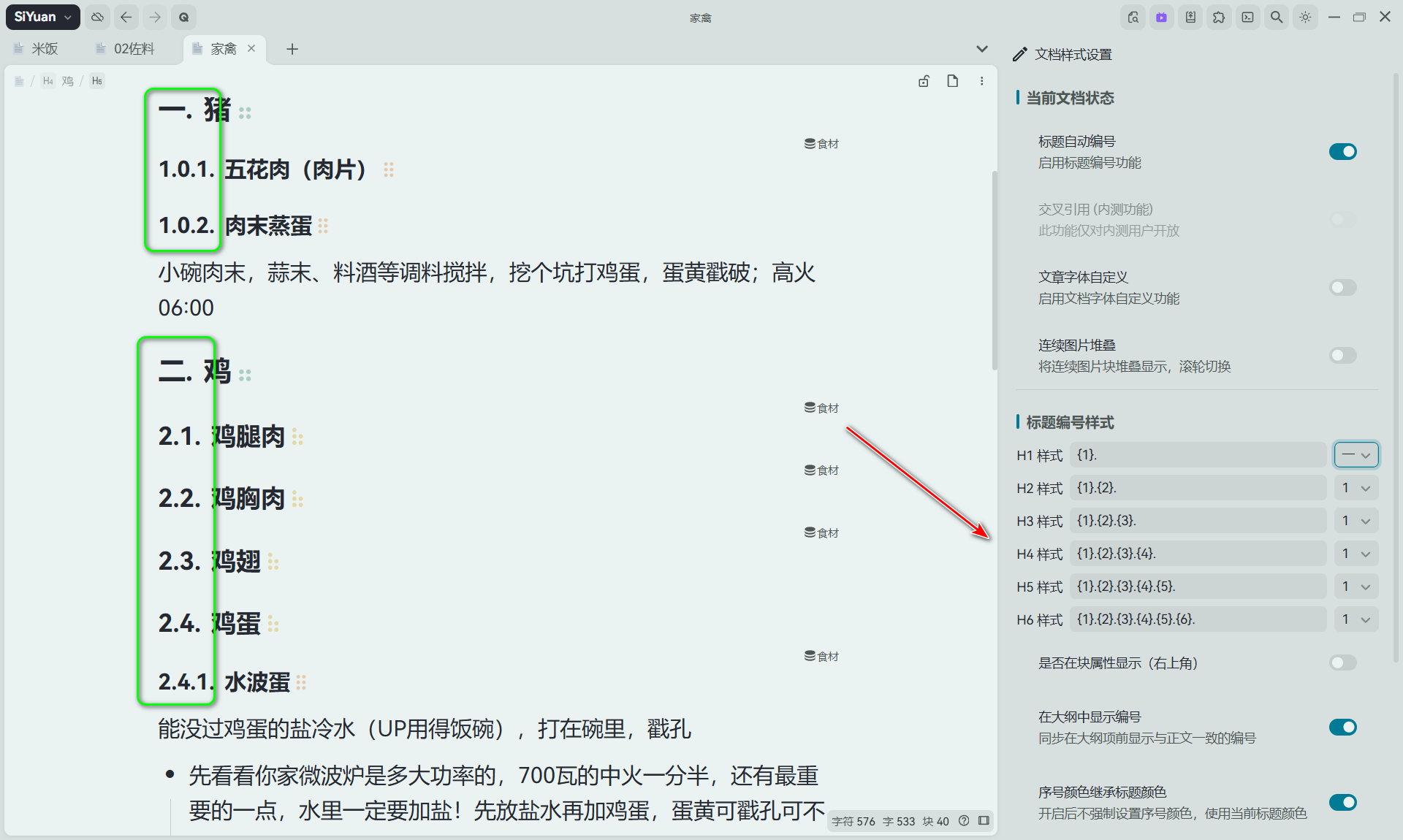Open the H1 样式 numbering format dropdown

(1356, 454)
